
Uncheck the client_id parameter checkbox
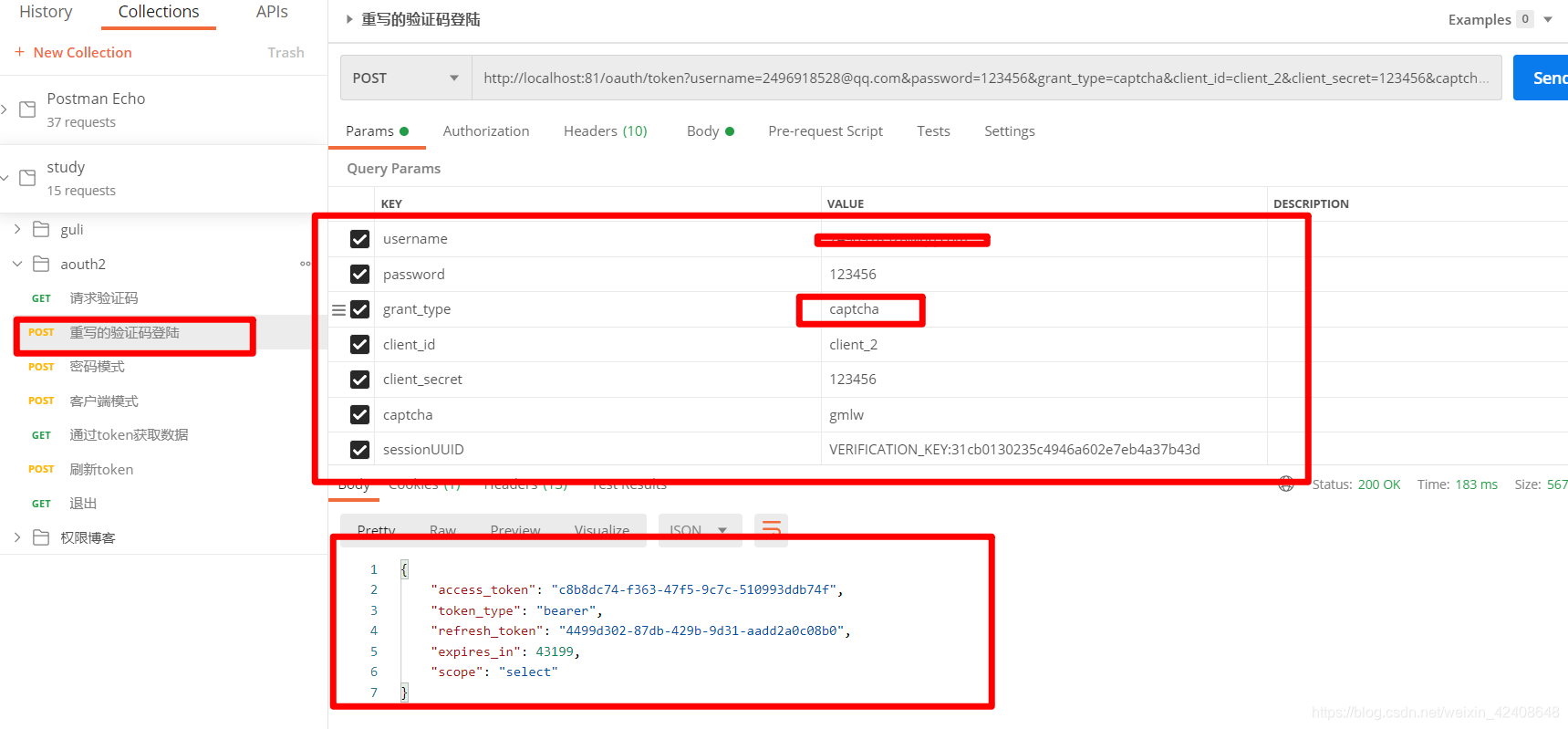click(360, 344)
